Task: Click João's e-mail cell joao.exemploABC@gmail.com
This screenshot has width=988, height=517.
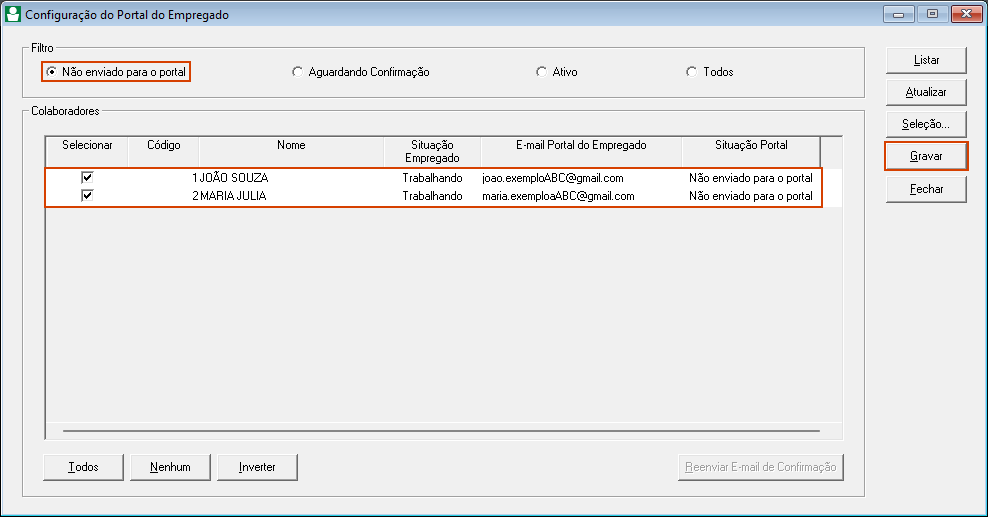Action: coord(553,178)
